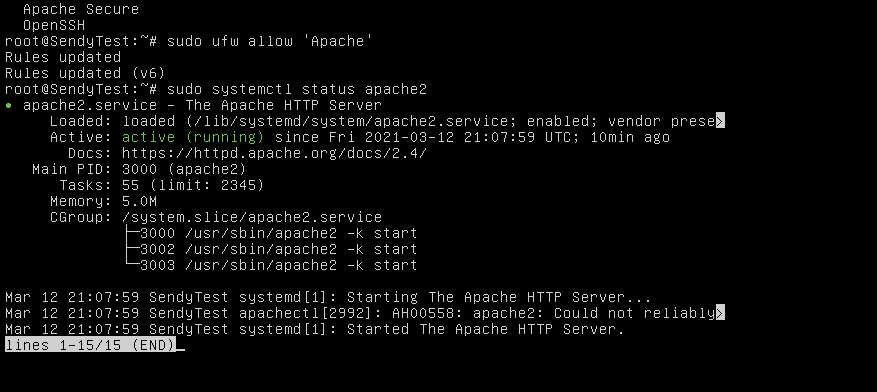Click the last tree branch before PID 3003
This screenshot has width=877, height=392.
(131, 265)
